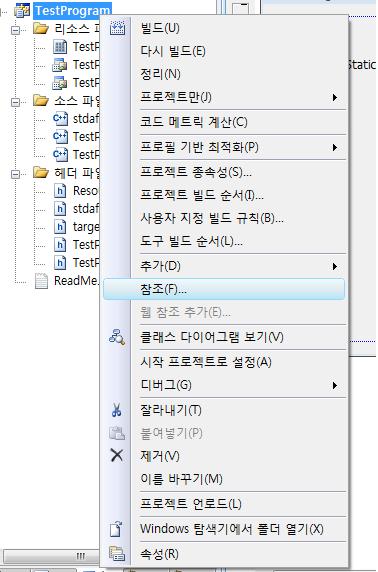
Task: Expand the 프로젝트만(J) submenu arrow
Action: (x=334, y=97)
